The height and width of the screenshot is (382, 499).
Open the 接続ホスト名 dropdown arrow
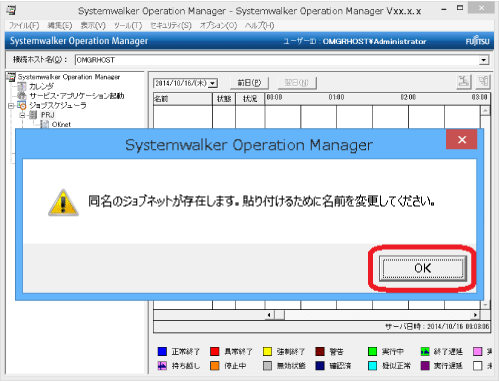[484, 60]
